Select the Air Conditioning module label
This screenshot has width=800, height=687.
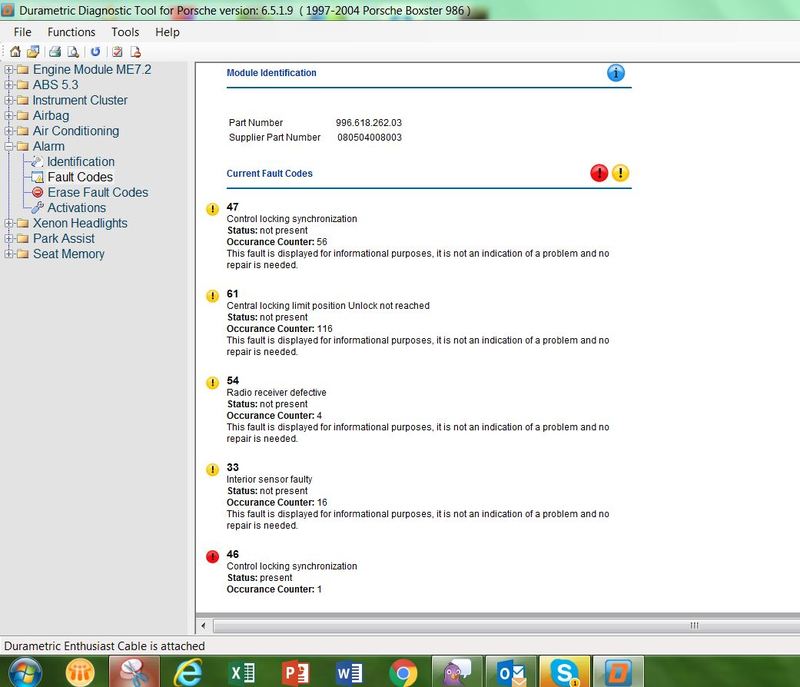[76, 131]
